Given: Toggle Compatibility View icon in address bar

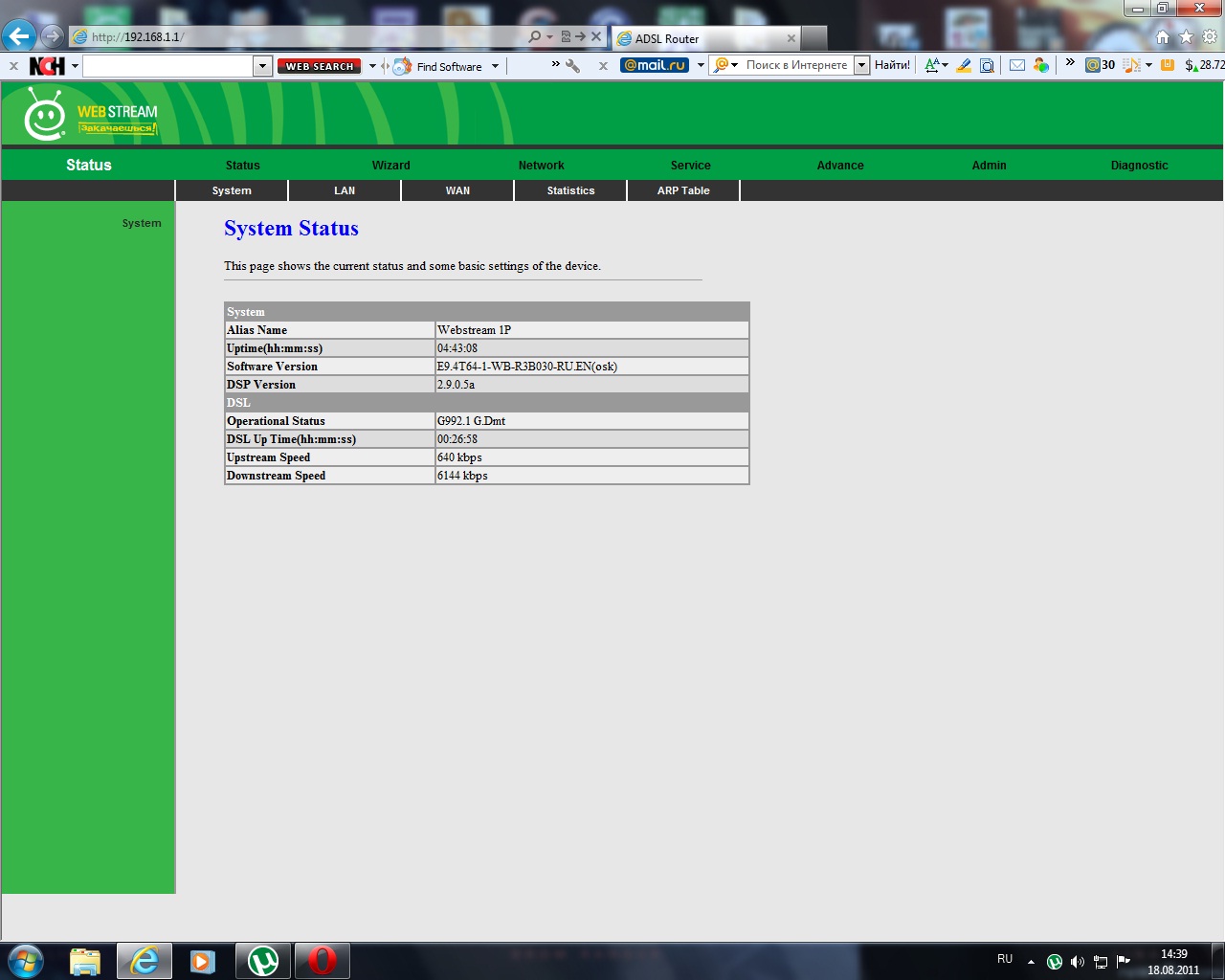Looking at the screenshot, I should [566, 36].
